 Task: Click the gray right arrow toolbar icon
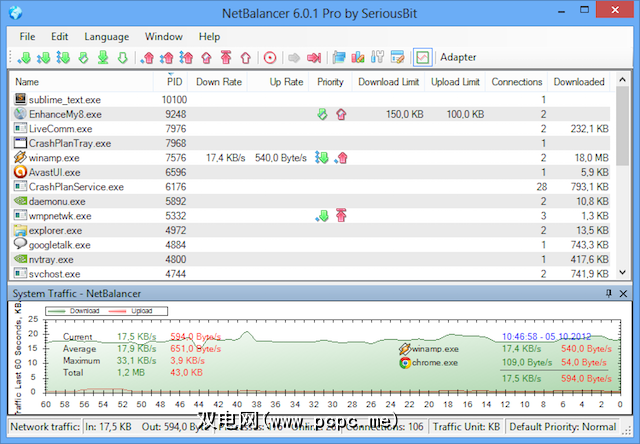click(294, 58)
